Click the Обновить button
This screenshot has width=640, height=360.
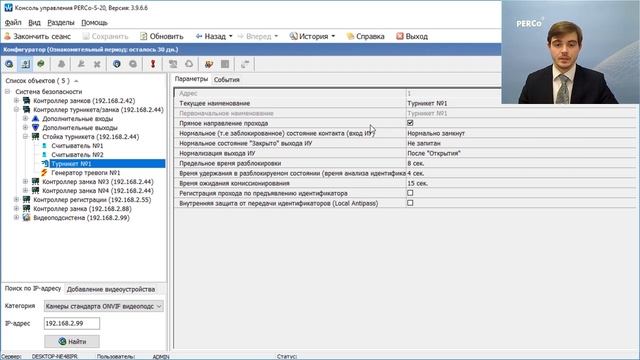(162, 36)
